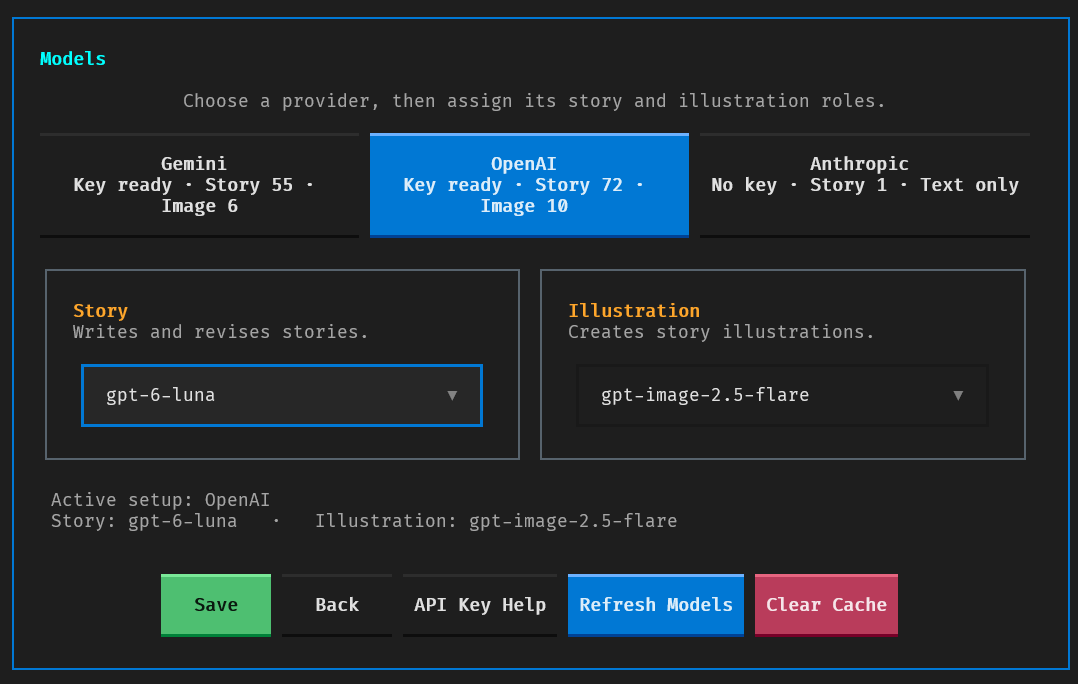This screenshot has width=1078, height=684.
Task: Click the 'Active setup: OpenAI' status line
Action: 160,500
